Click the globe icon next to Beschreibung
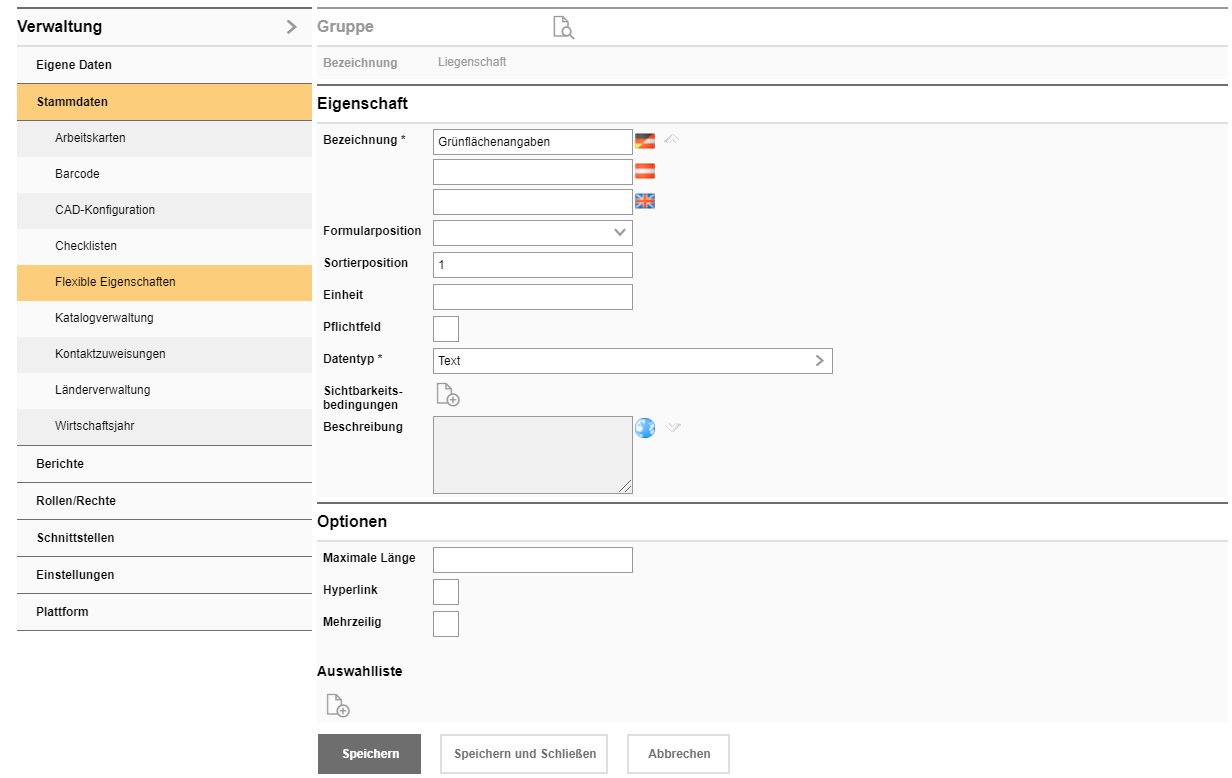 pos(645,428)
